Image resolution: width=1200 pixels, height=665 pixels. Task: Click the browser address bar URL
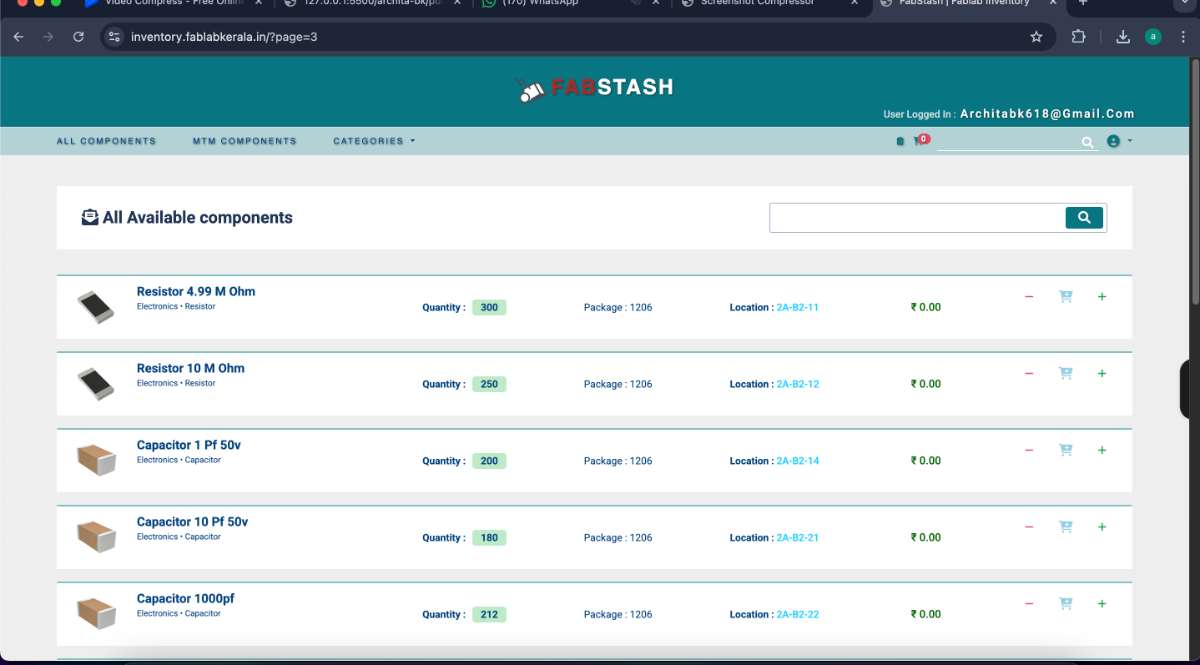pyautogui.click(x=224, y=37)
